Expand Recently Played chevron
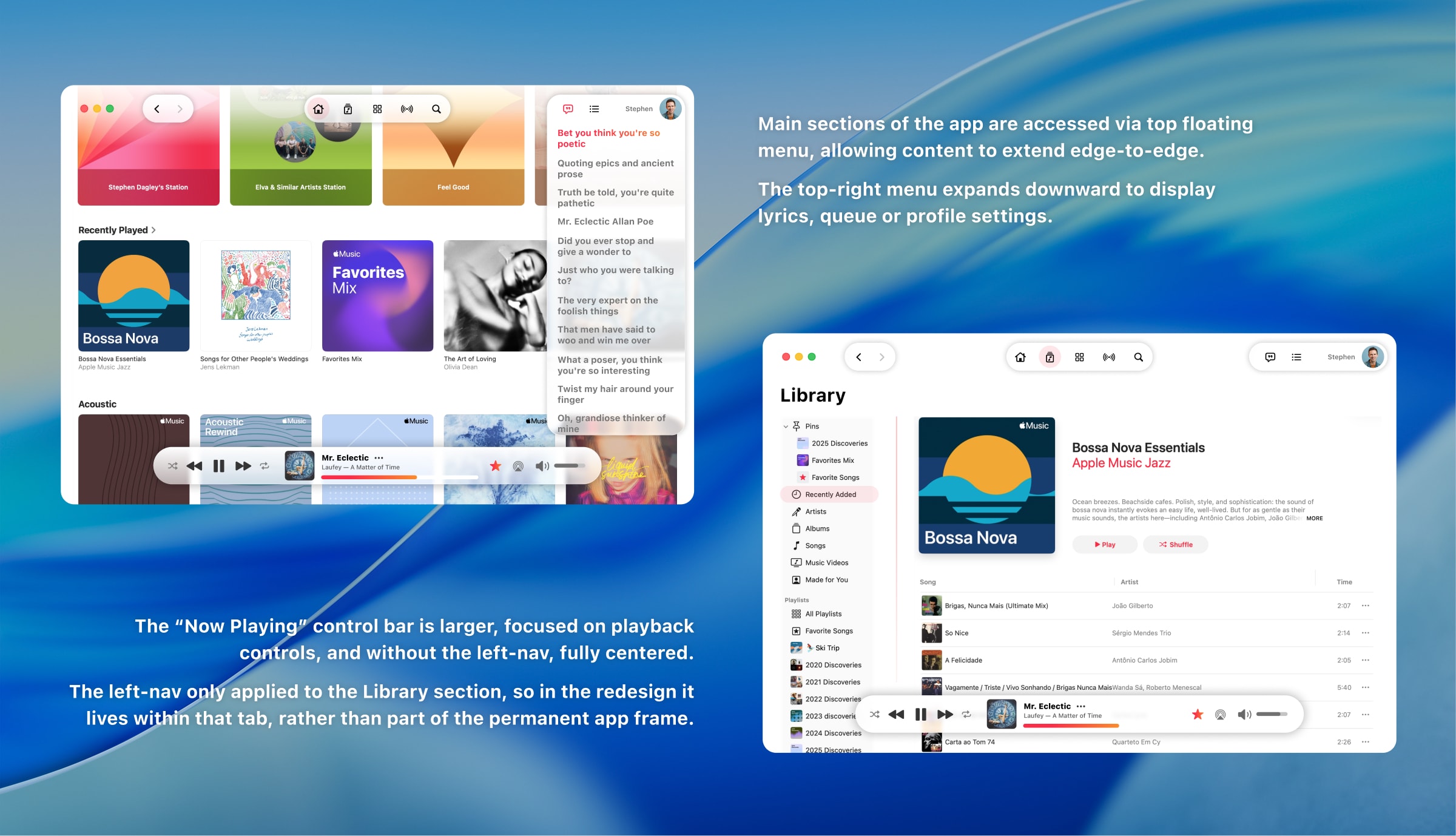Viewport: 1456px width, 836px height. [x=154, y=230]
